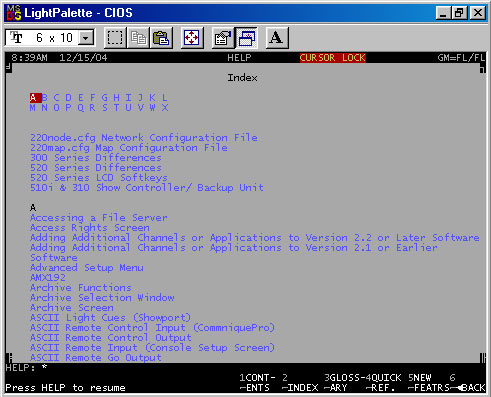
Task: Jump to index letter P
Action: [x=68, y=108]
